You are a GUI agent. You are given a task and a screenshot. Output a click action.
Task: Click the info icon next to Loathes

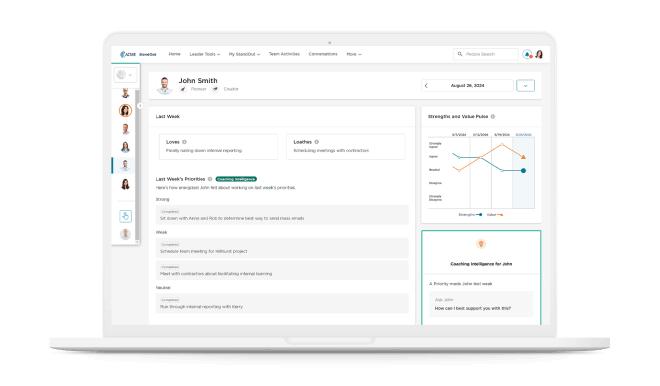(317, 142)
